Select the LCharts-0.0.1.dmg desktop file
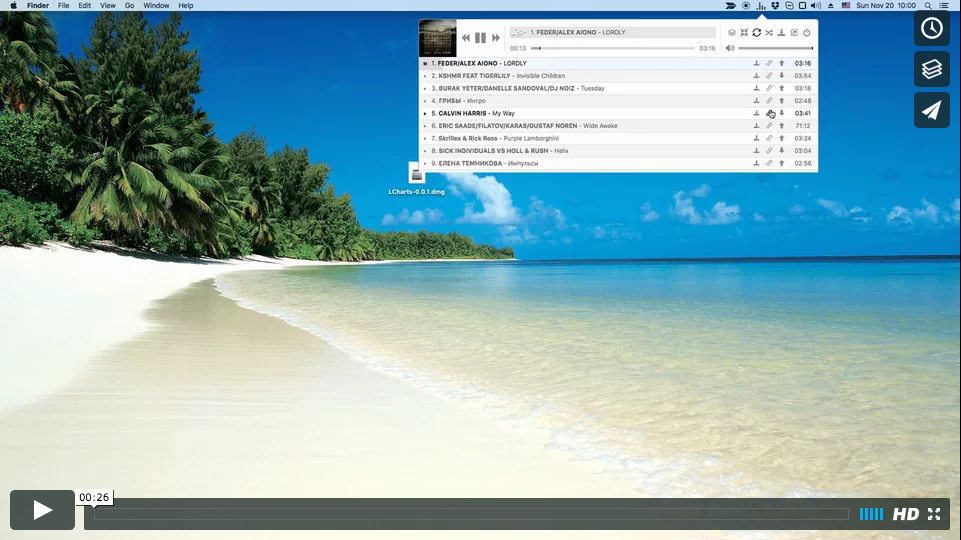This screenshot has width=961, height=540. click(417, 178)
